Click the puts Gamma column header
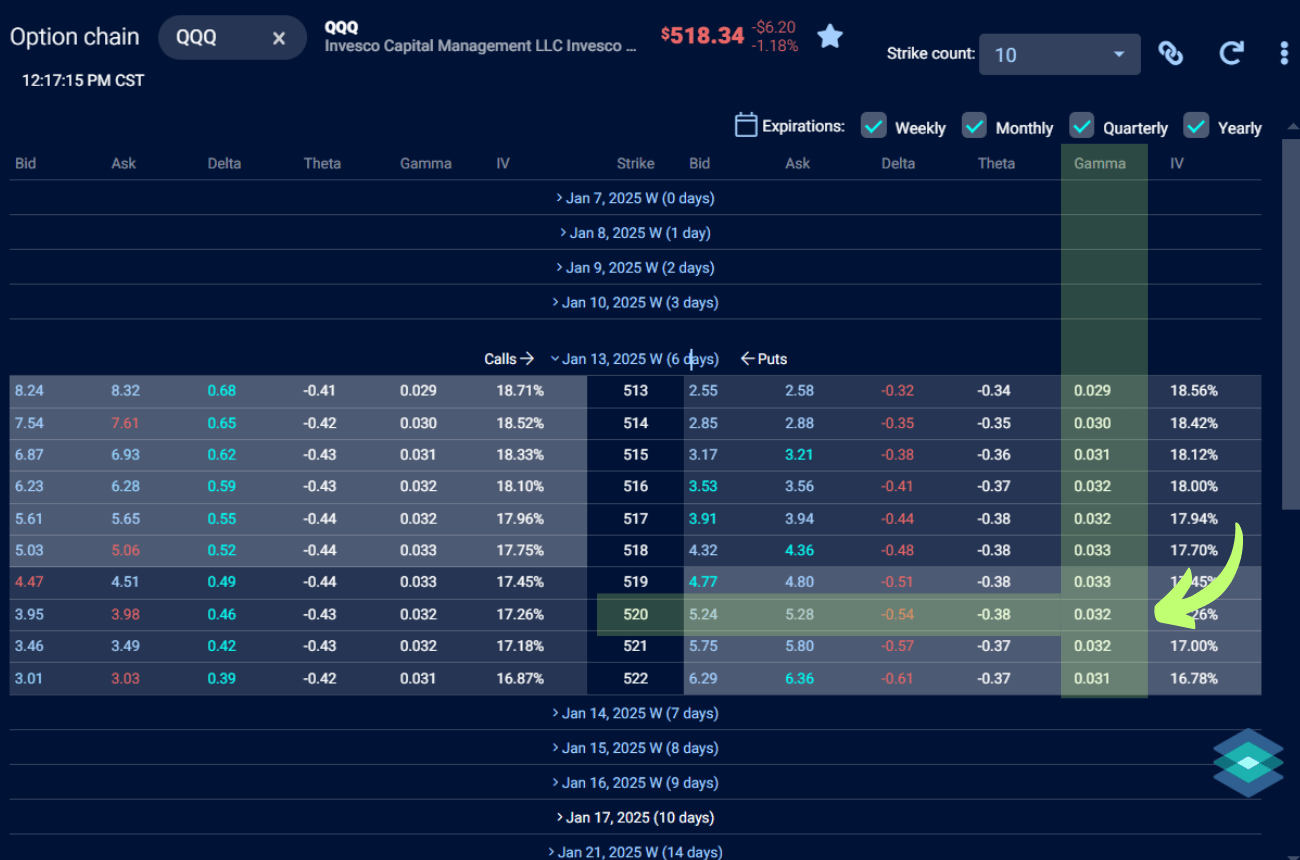The width and height of the screenshot is (1300, 860). [x=1099, y=163]
